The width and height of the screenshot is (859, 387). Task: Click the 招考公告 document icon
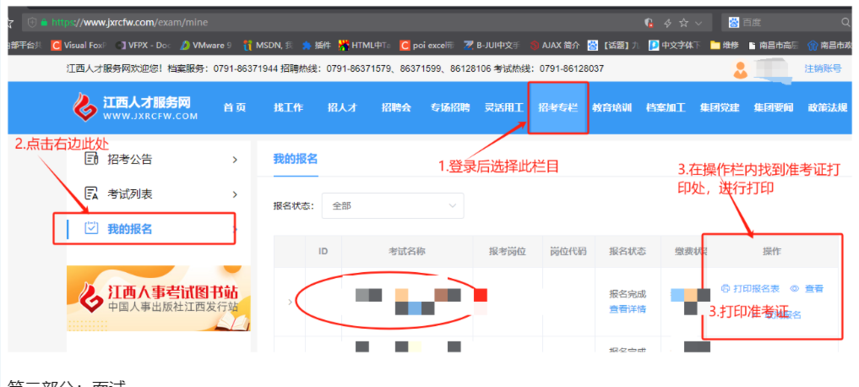tap(91, 159)
